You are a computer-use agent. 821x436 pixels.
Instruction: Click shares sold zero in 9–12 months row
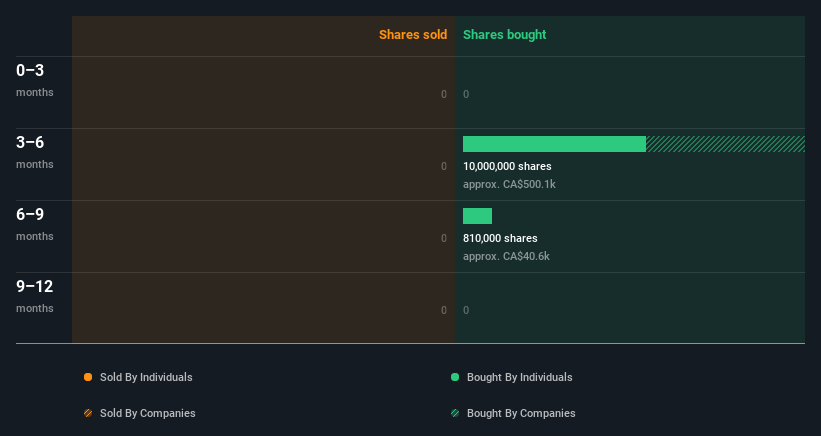tap(444, 310)
